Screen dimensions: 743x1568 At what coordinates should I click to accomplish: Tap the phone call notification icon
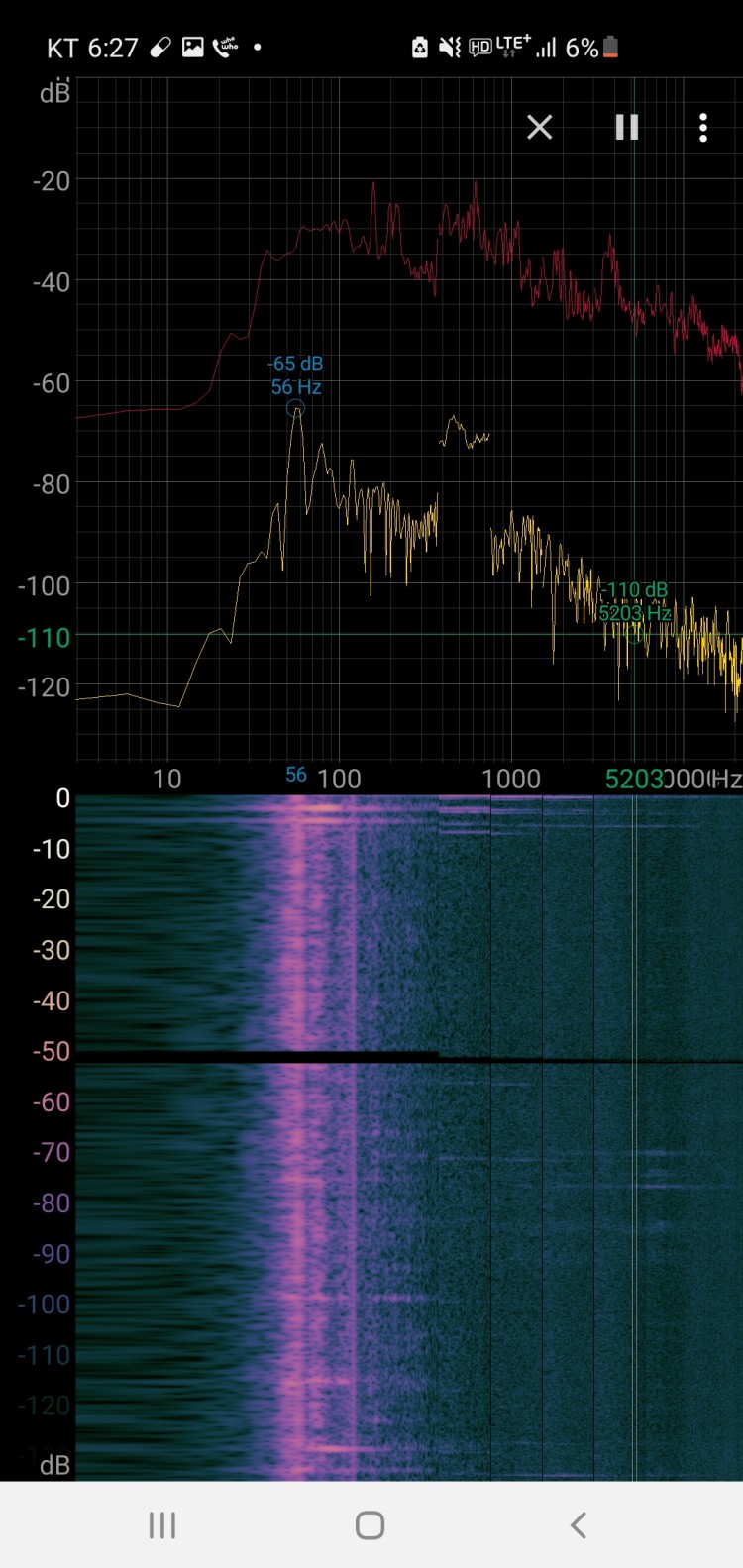pyautogui.click(x=225, y=47)
